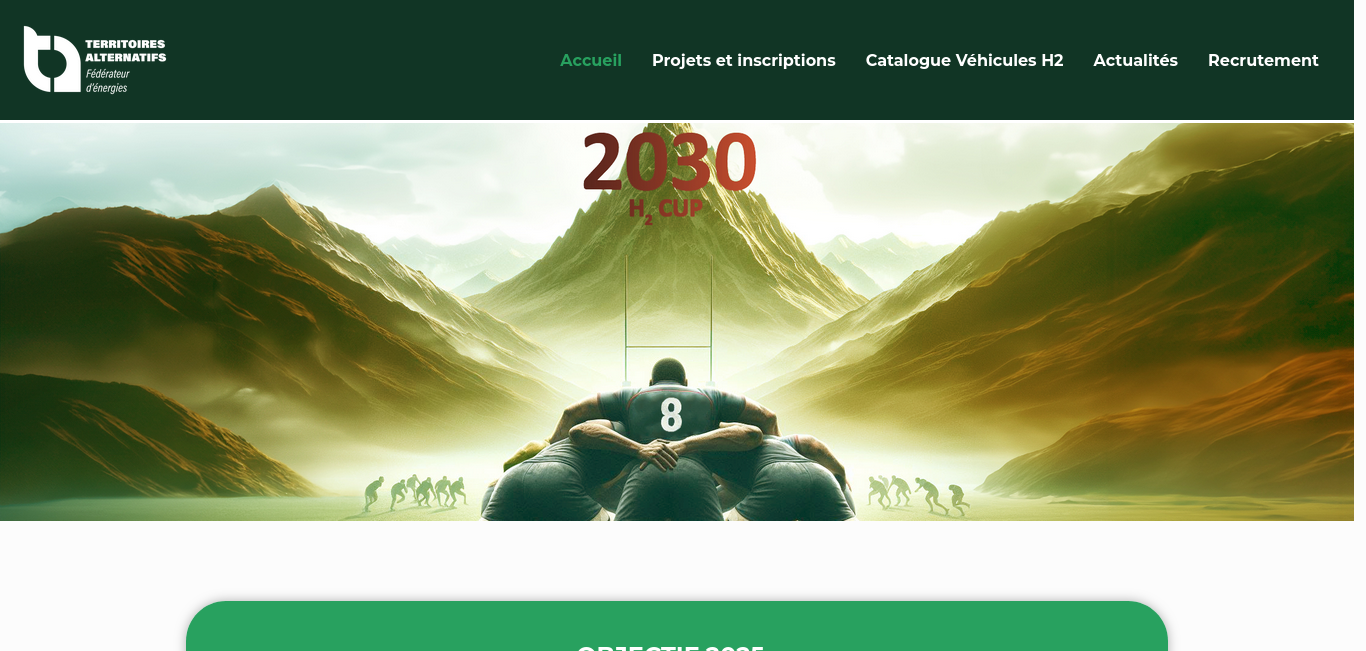Click the H2 CUP text logo

(x=666, y=210)
